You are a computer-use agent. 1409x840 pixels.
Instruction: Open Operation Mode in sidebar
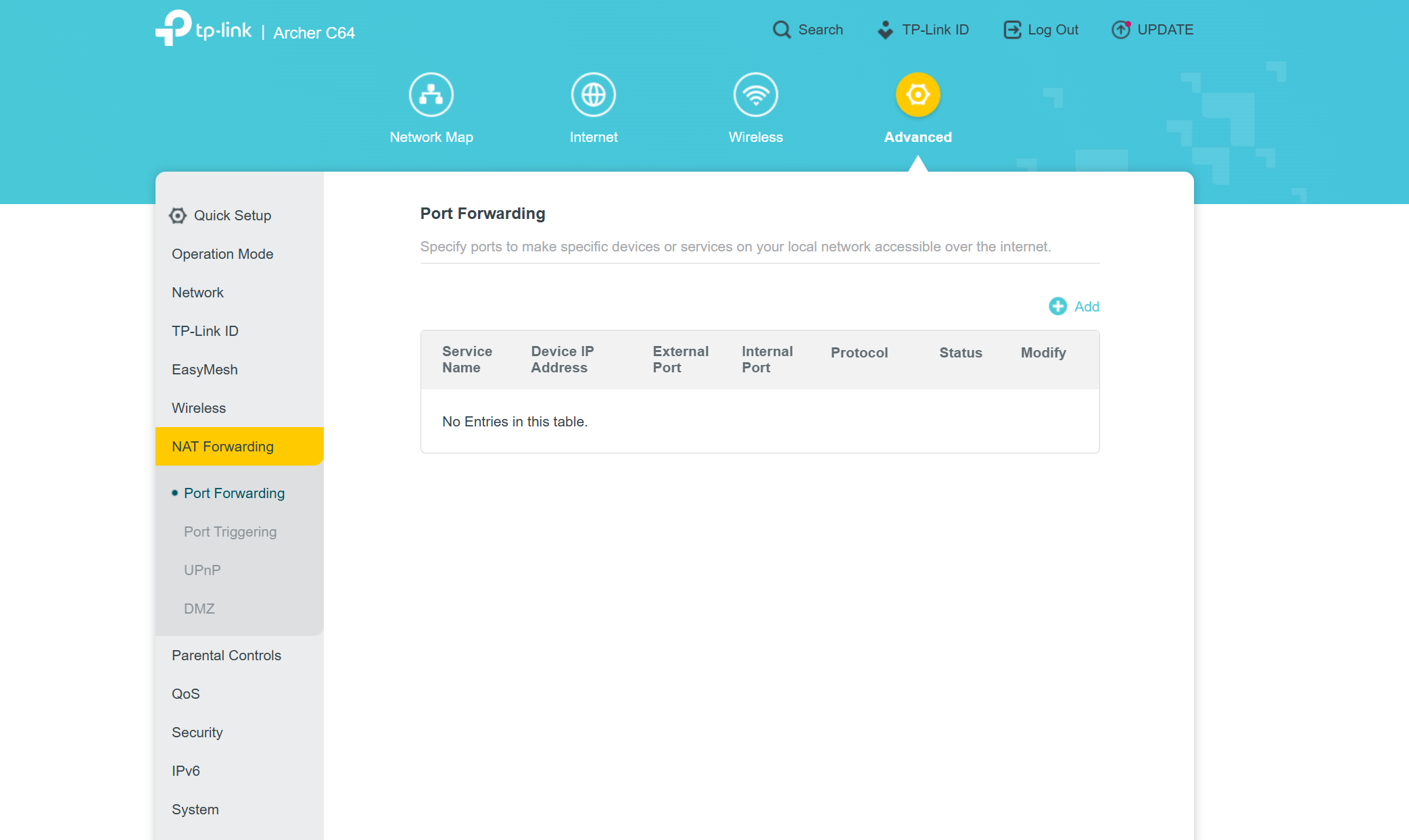coord(222,254)
